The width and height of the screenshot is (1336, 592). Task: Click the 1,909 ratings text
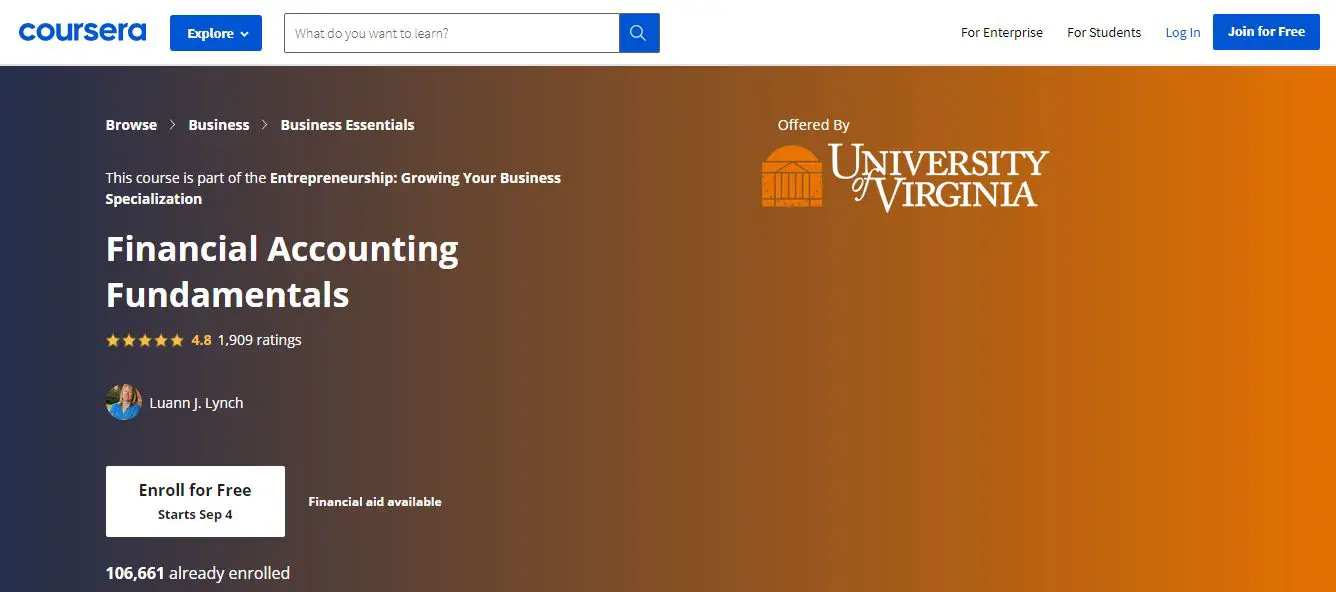click(259, 340)
